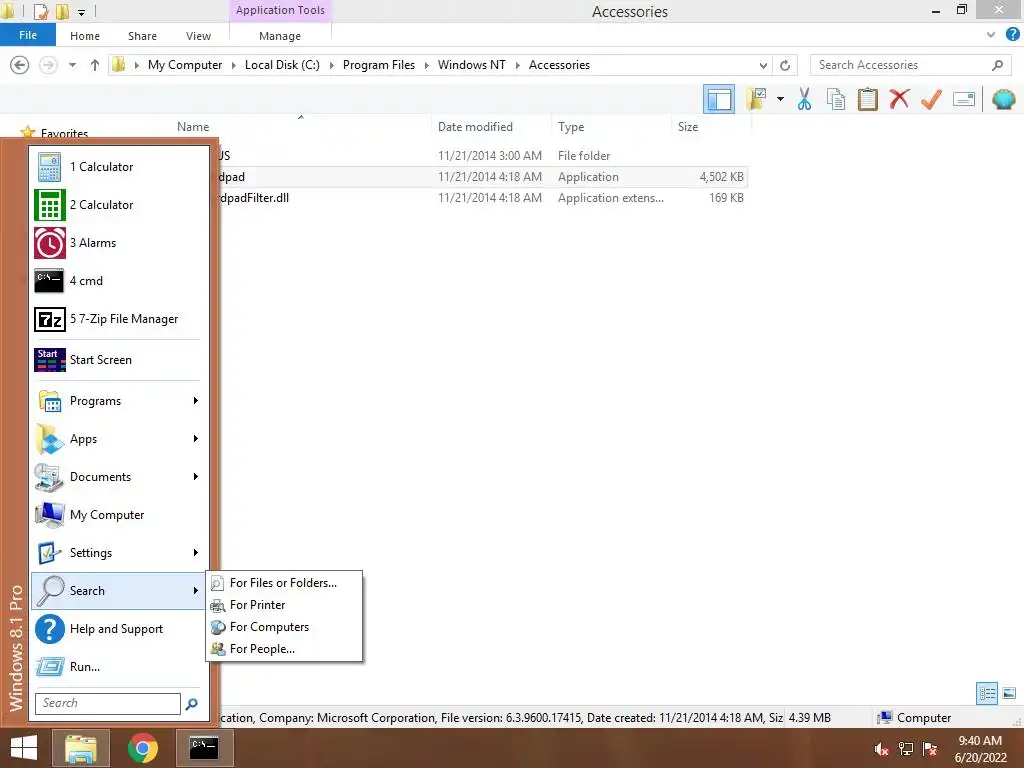This screenshot has width=1024, height=768.
Task: Choose For Files or Folders... search option
Action: tap(284, 583)
